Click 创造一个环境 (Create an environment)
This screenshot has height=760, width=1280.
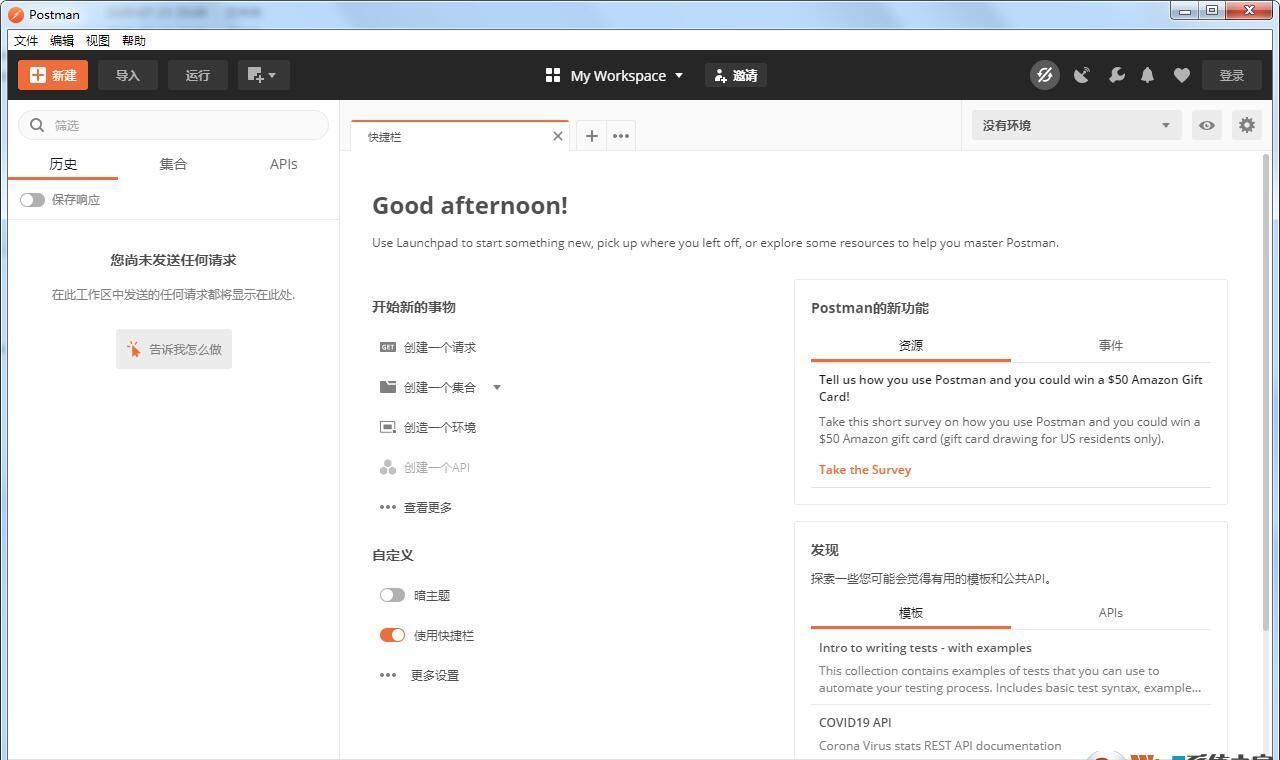click(440, 427)
